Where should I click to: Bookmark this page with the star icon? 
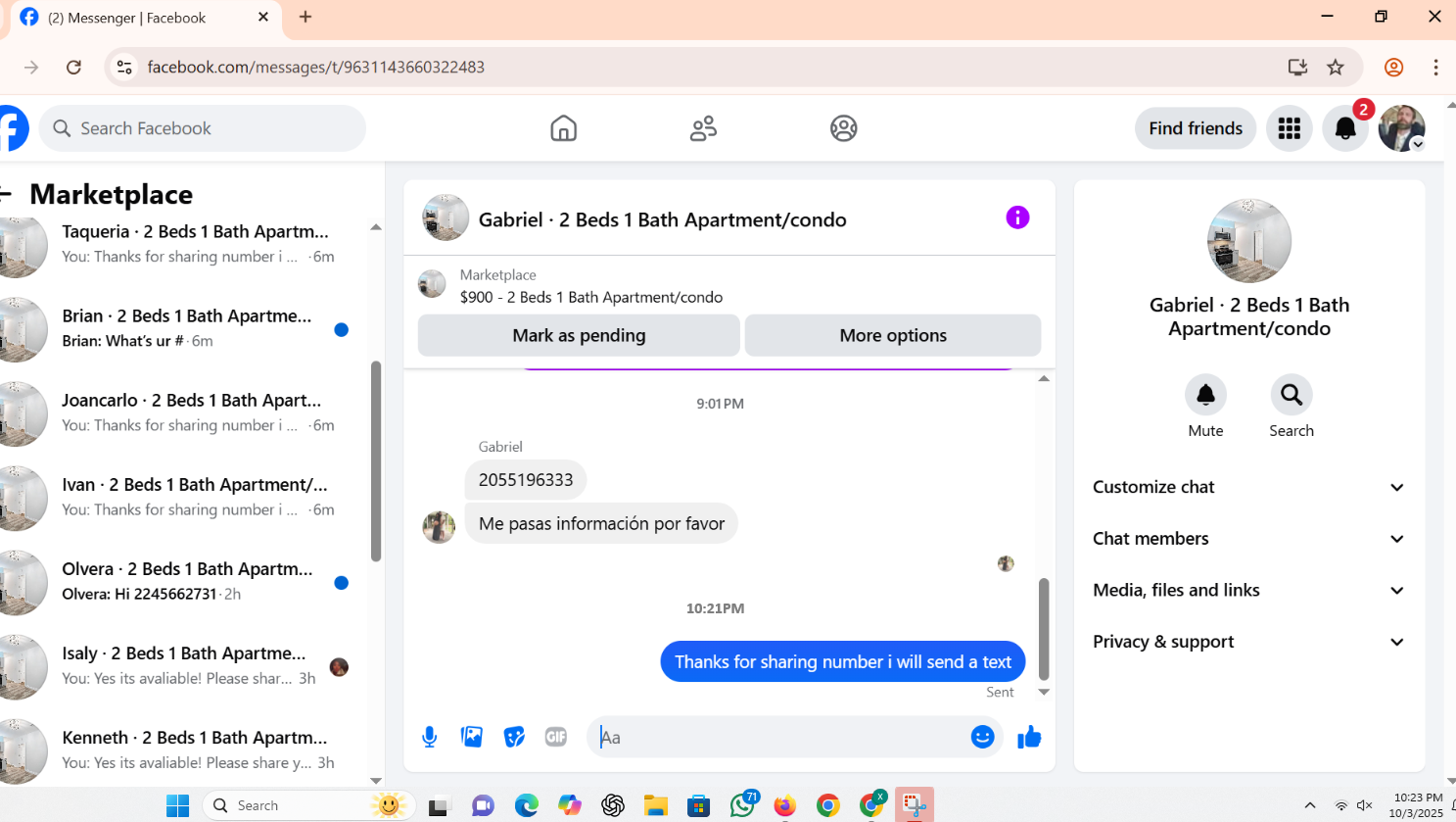(x=1336, y=68)
